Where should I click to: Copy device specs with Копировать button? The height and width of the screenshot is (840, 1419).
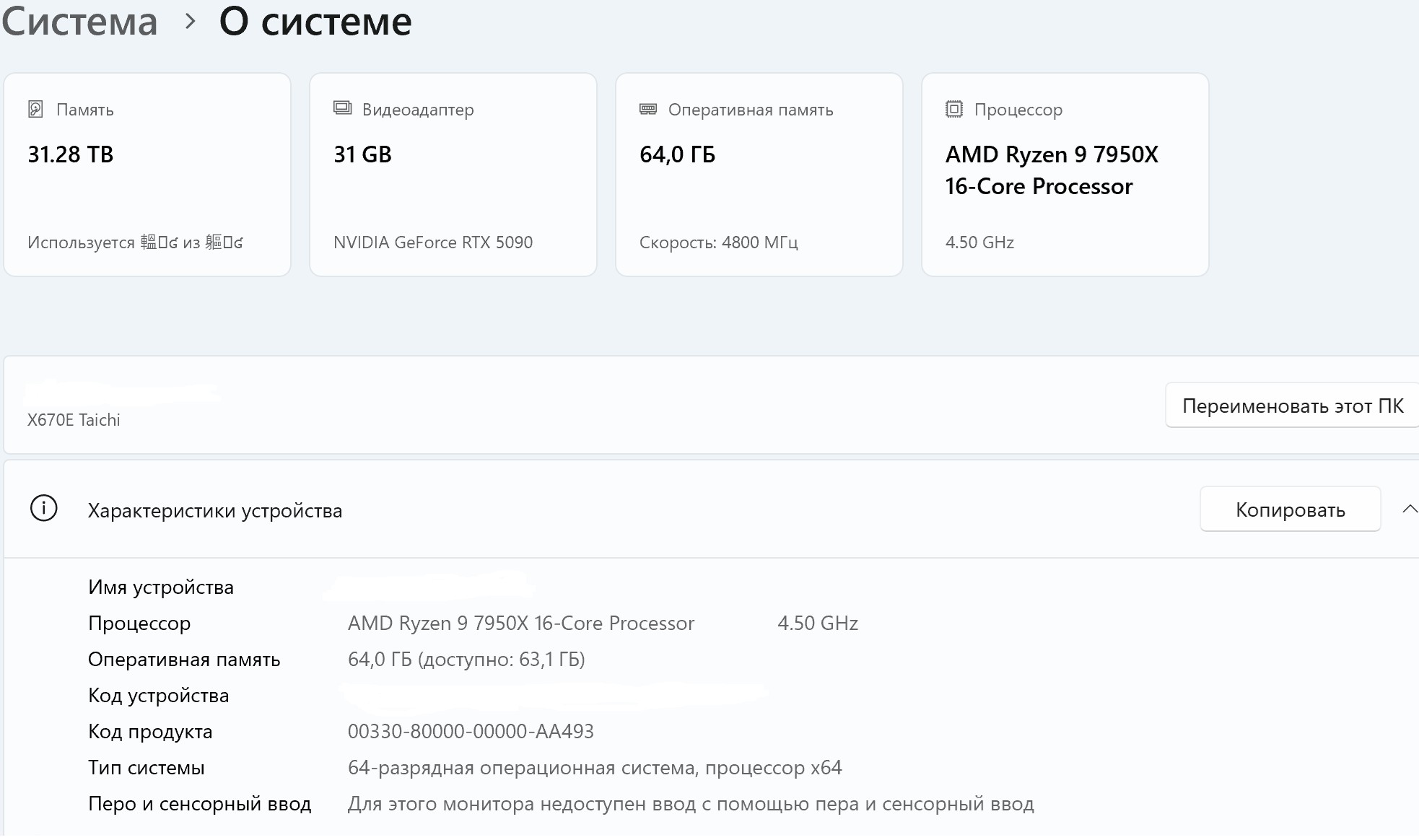1291,509
